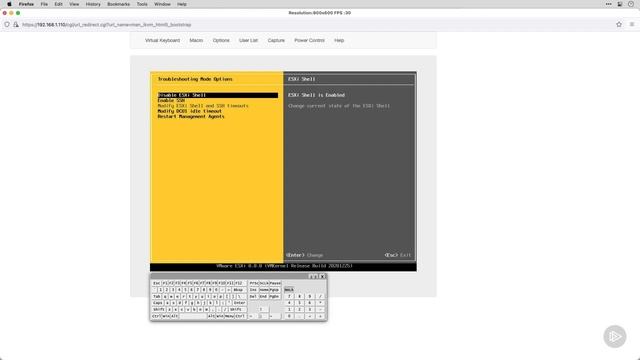
Task: Click the Home key on the virtual keyboard
Action: (264, 290)
